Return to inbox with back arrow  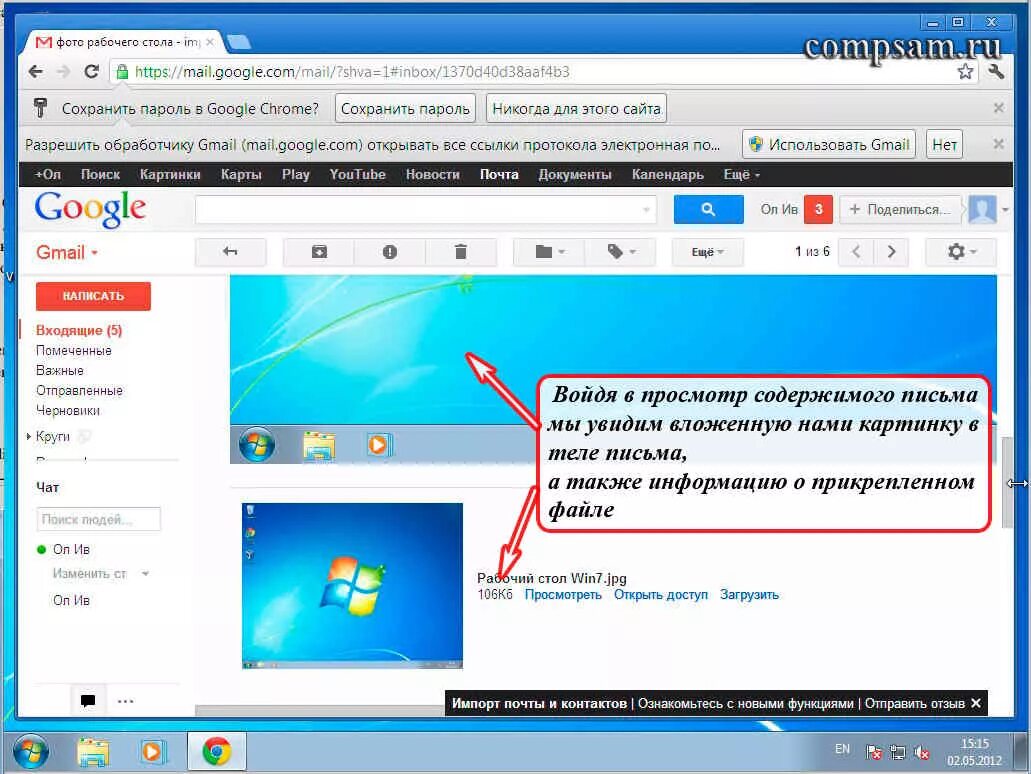230,252
